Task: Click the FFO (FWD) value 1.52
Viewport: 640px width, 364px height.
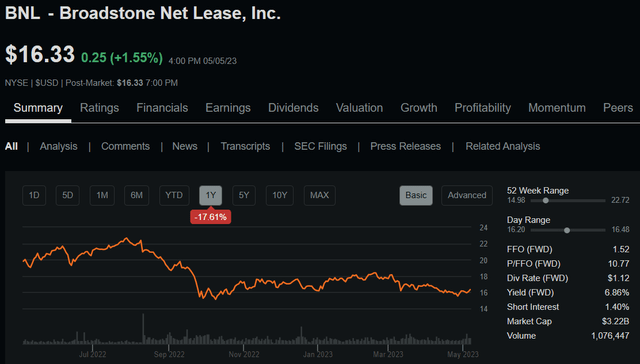Action: point(621,249)
